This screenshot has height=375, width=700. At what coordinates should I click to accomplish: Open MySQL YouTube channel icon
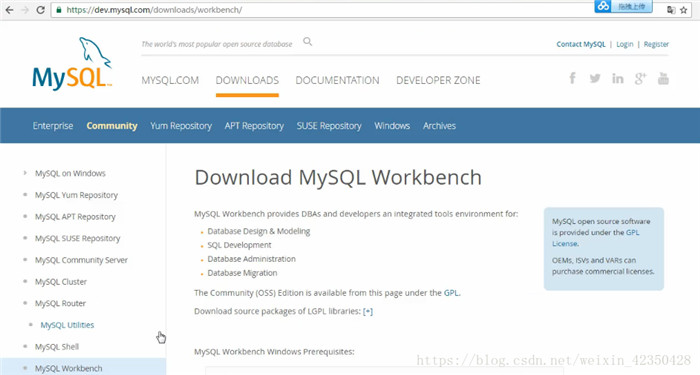click(663, 79)
